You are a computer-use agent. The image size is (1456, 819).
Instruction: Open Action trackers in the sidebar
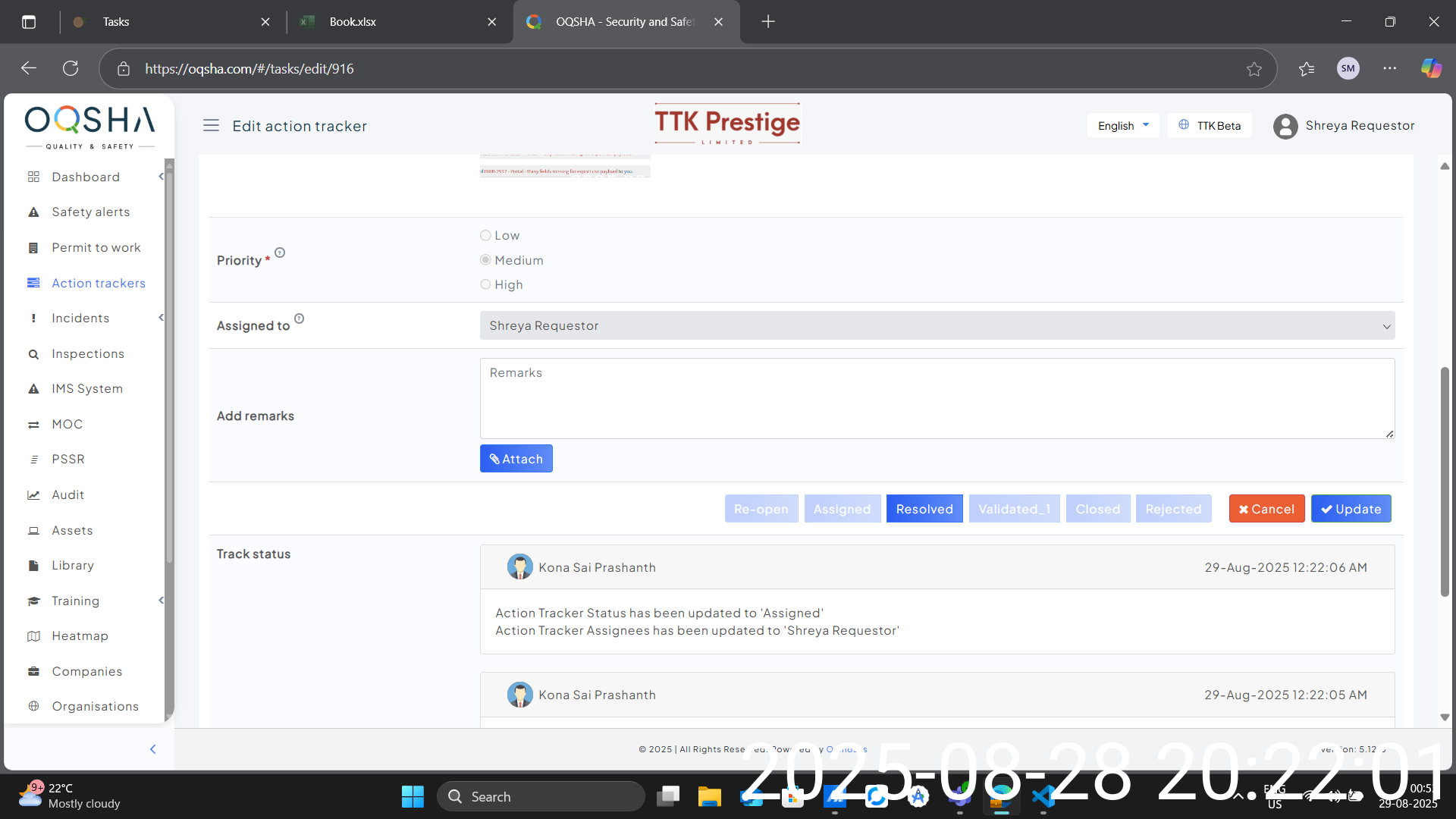pos(98,283)
